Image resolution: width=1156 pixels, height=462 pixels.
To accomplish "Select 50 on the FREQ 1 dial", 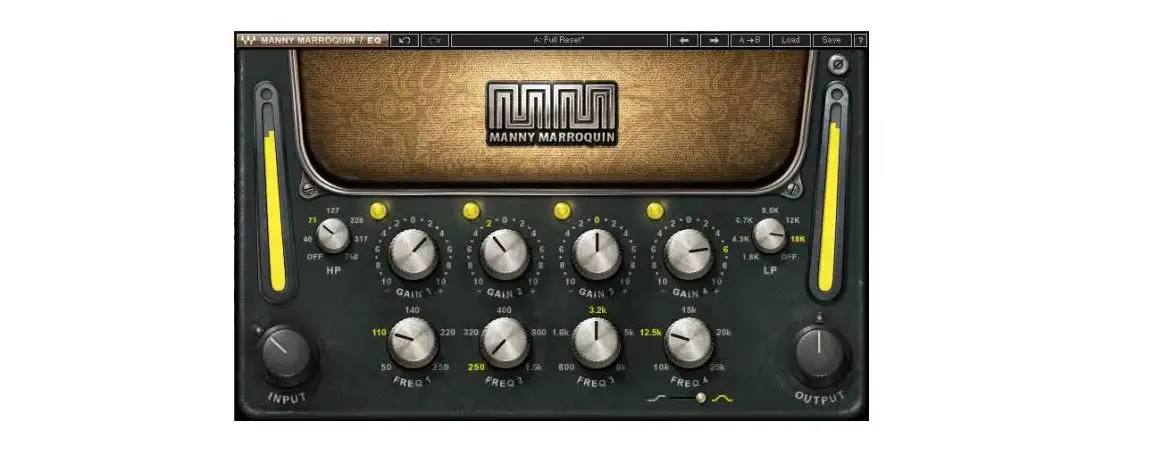I will pos(386,368).
